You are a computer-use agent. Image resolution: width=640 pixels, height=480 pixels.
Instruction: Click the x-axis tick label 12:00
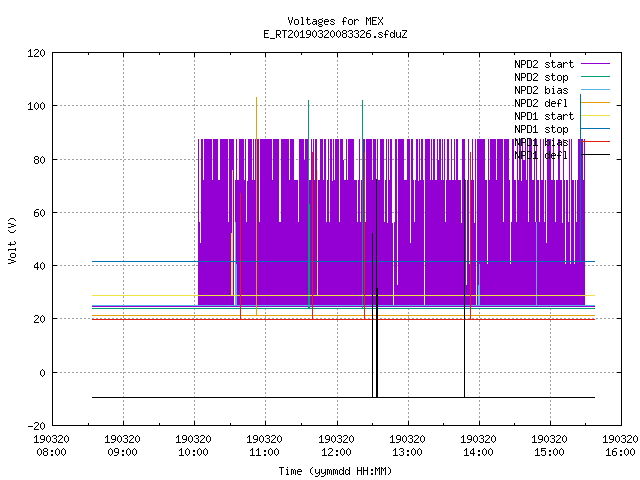click(x=336, y=452)
